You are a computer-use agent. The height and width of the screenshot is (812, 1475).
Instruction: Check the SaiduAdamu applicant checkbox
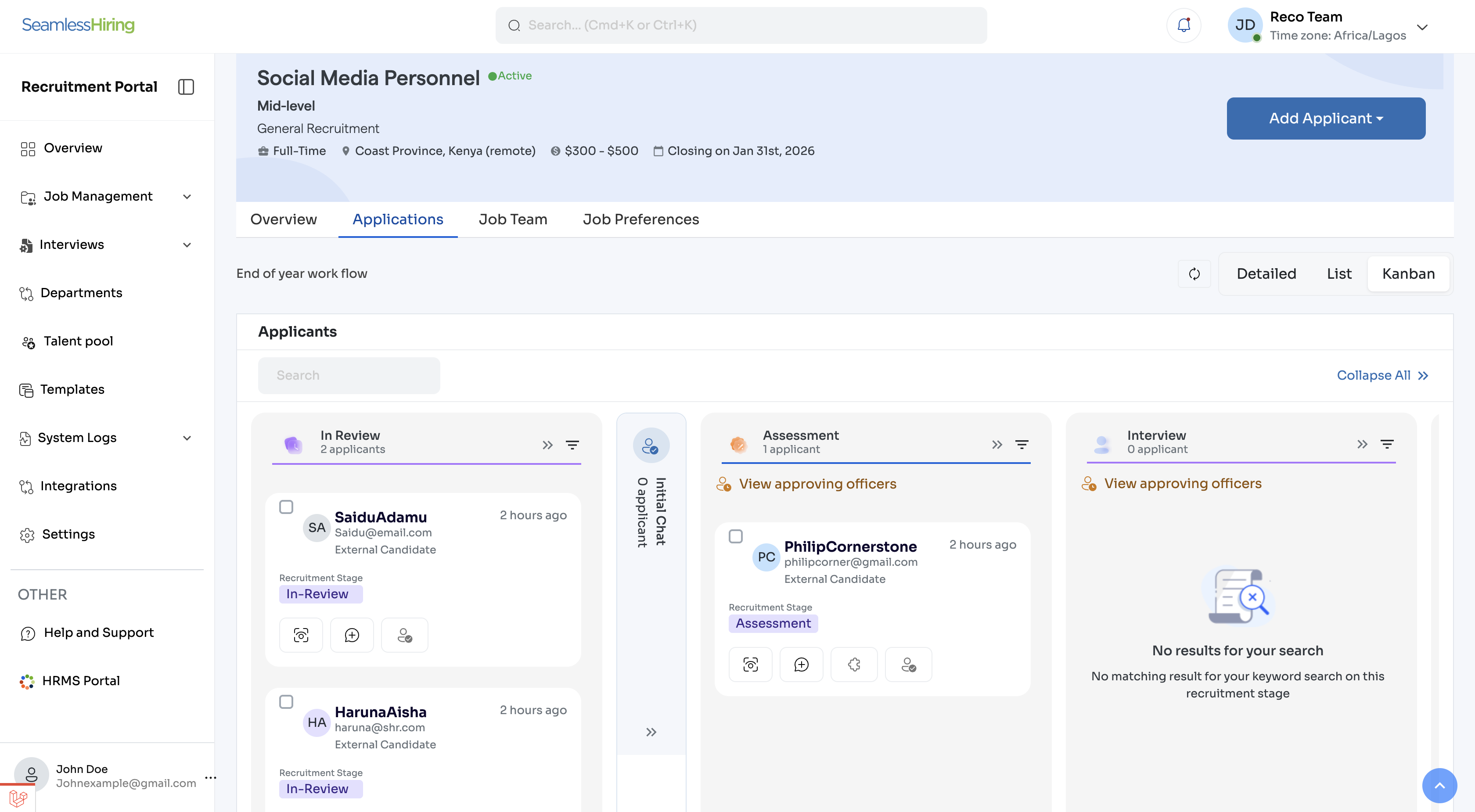[x=286, y=507]
